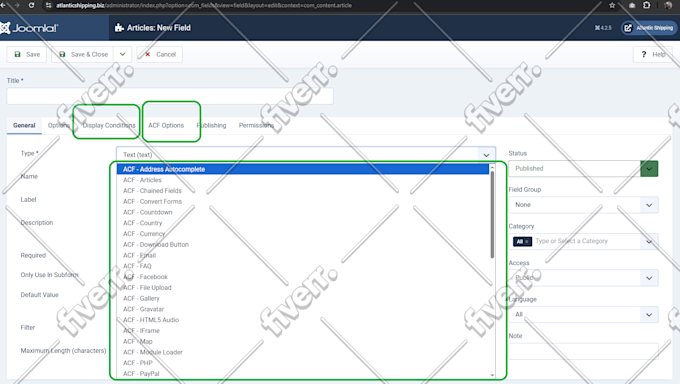Select ACF - Download Button option
This screenshot has height=384, width=680.
point(303,244)
